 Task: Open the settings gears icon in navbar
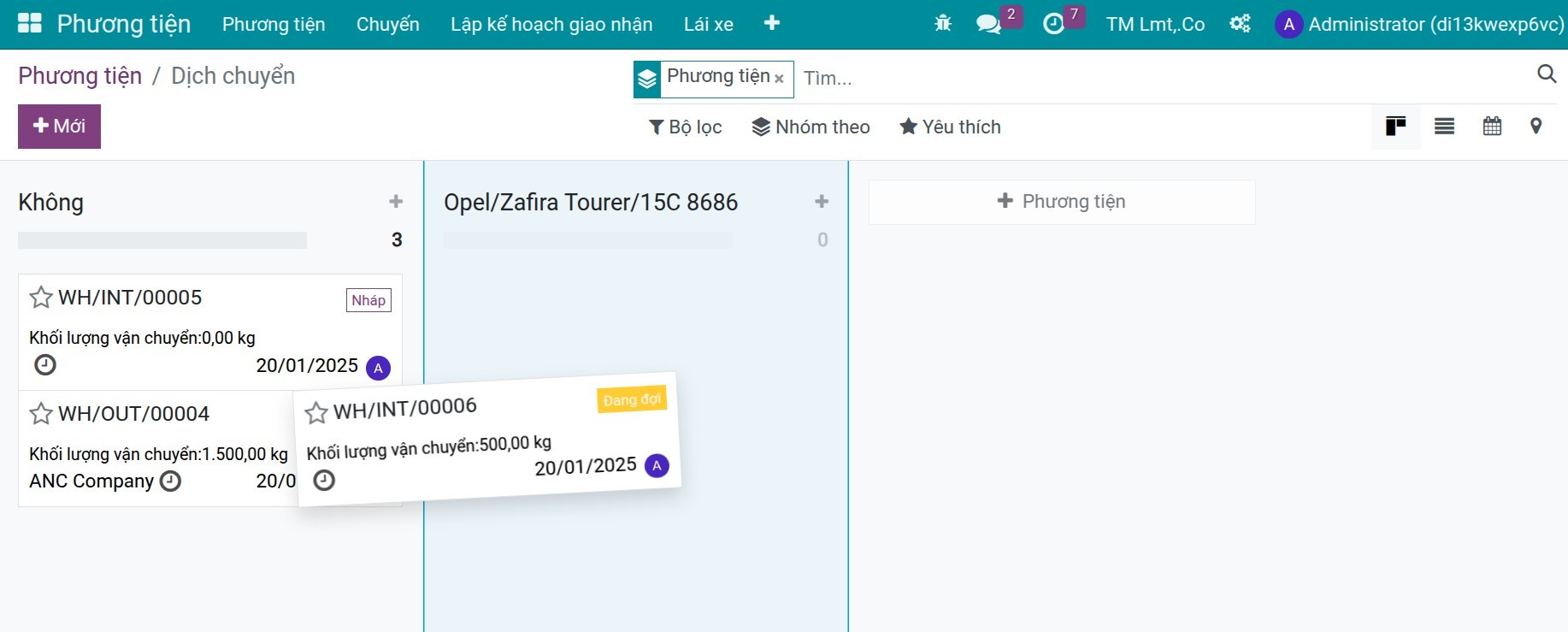click(1240, 24)
